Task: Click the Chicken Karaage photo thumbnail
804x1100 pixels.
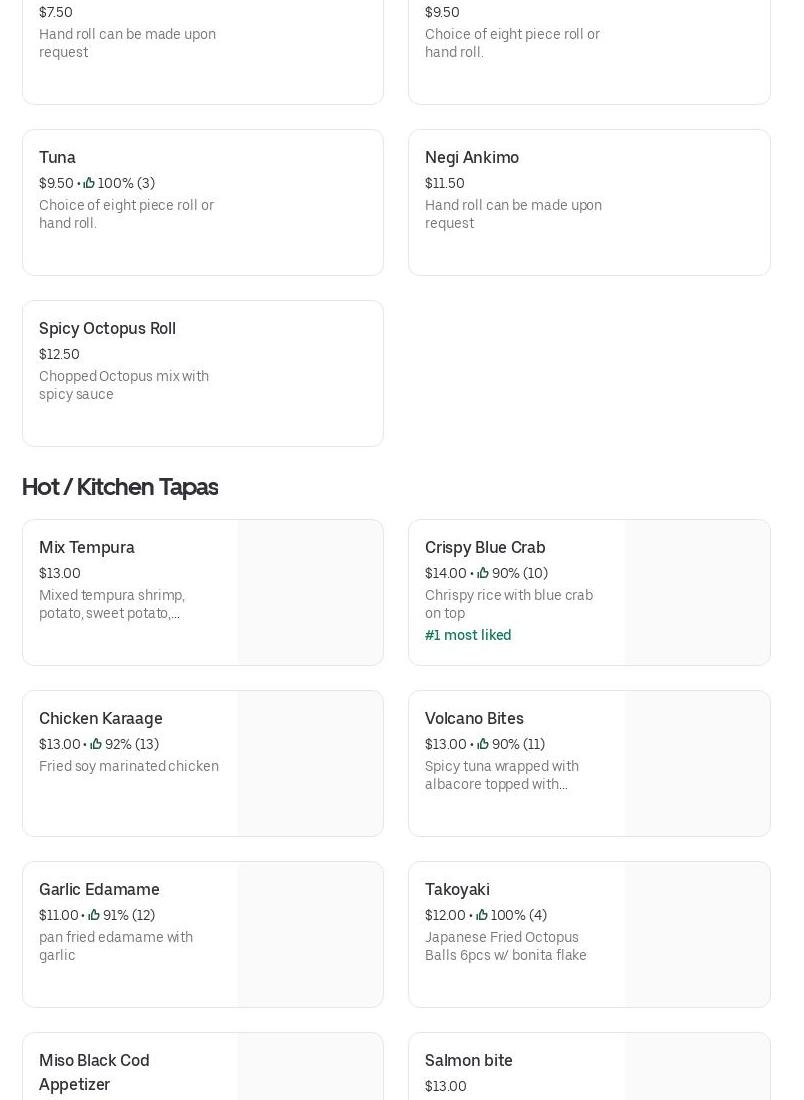Action: point(310,763)
